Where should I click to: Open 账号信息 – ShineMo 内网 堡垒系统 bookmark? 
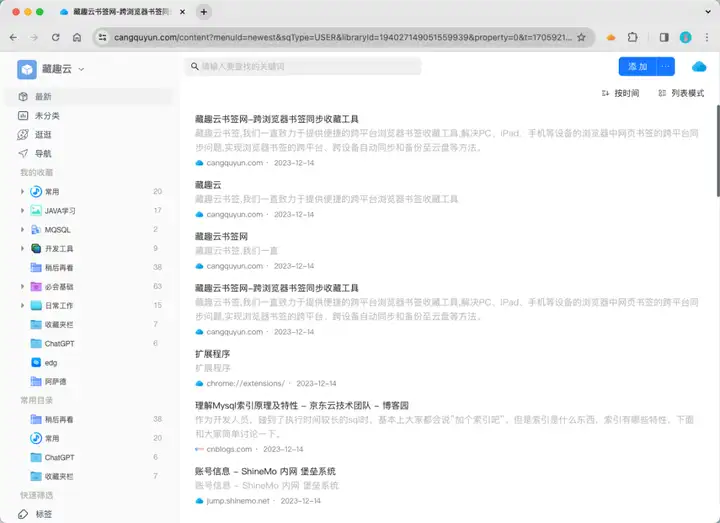point(265,471)
